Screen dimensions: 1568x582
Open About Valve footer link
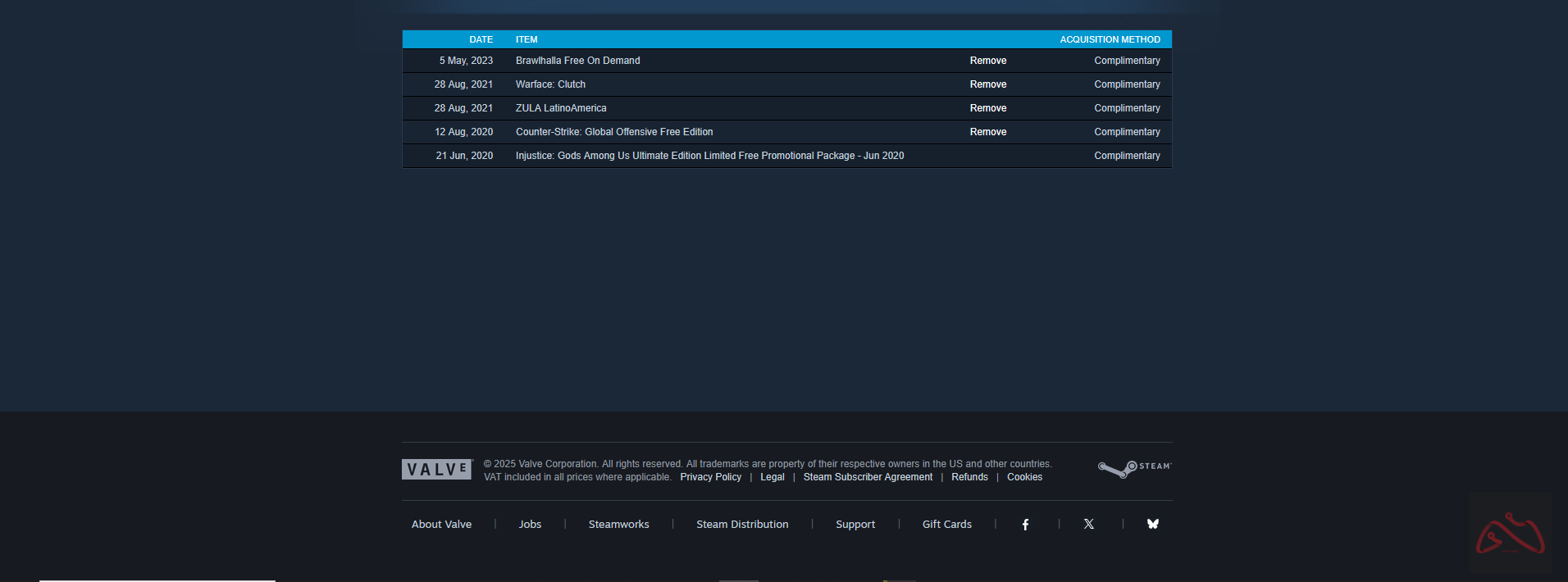pyautogui.click(x=441, y=525)
